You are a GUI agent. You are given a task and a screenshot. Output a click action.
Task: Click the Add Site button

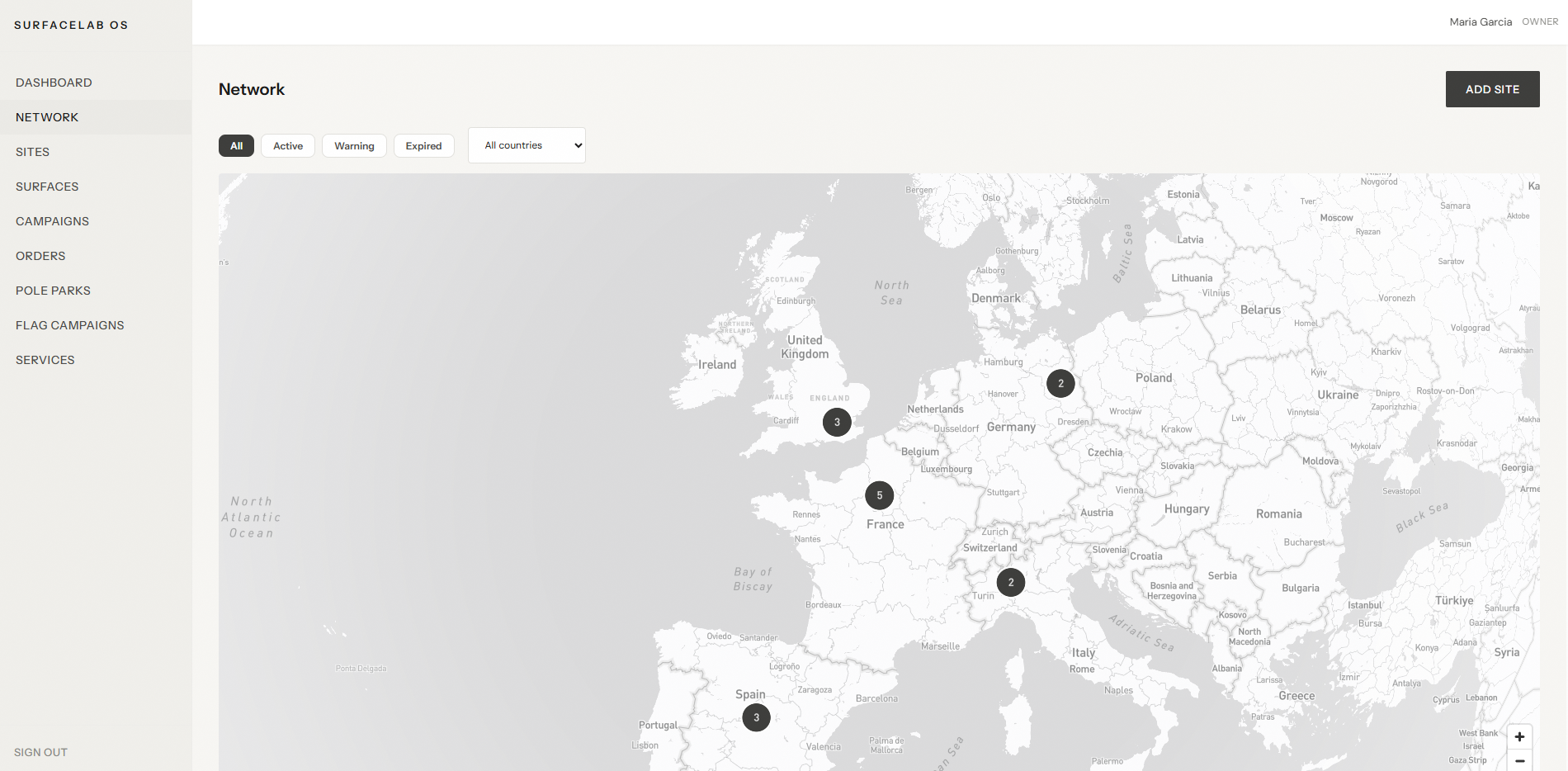(x=1492, y=88)
